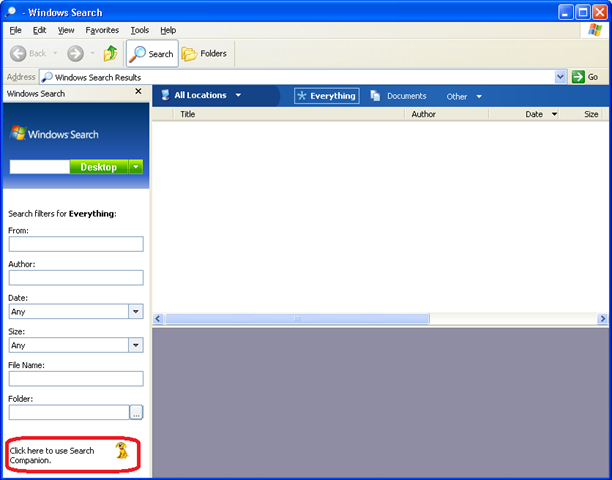The width and height of the screenshot is (612, 480).
Task: Click the green Desktop search button
Action: [98, 167]
